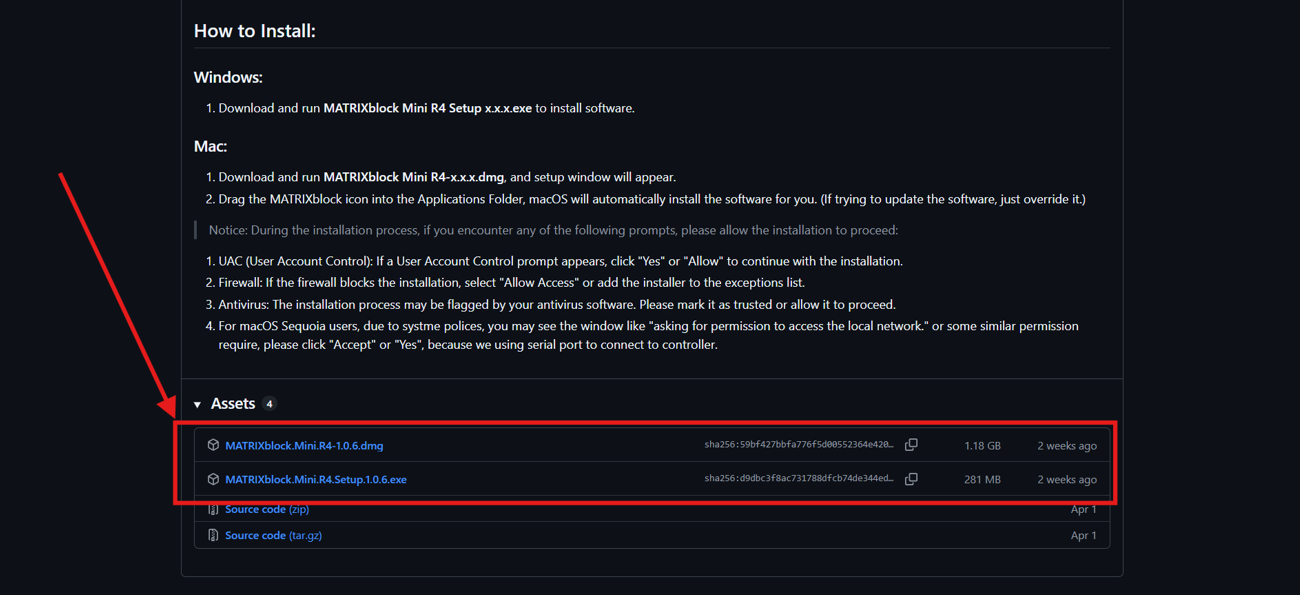
Task: Copy the SHA256 hash of the .dmg file
Action: tap(911, 445)
